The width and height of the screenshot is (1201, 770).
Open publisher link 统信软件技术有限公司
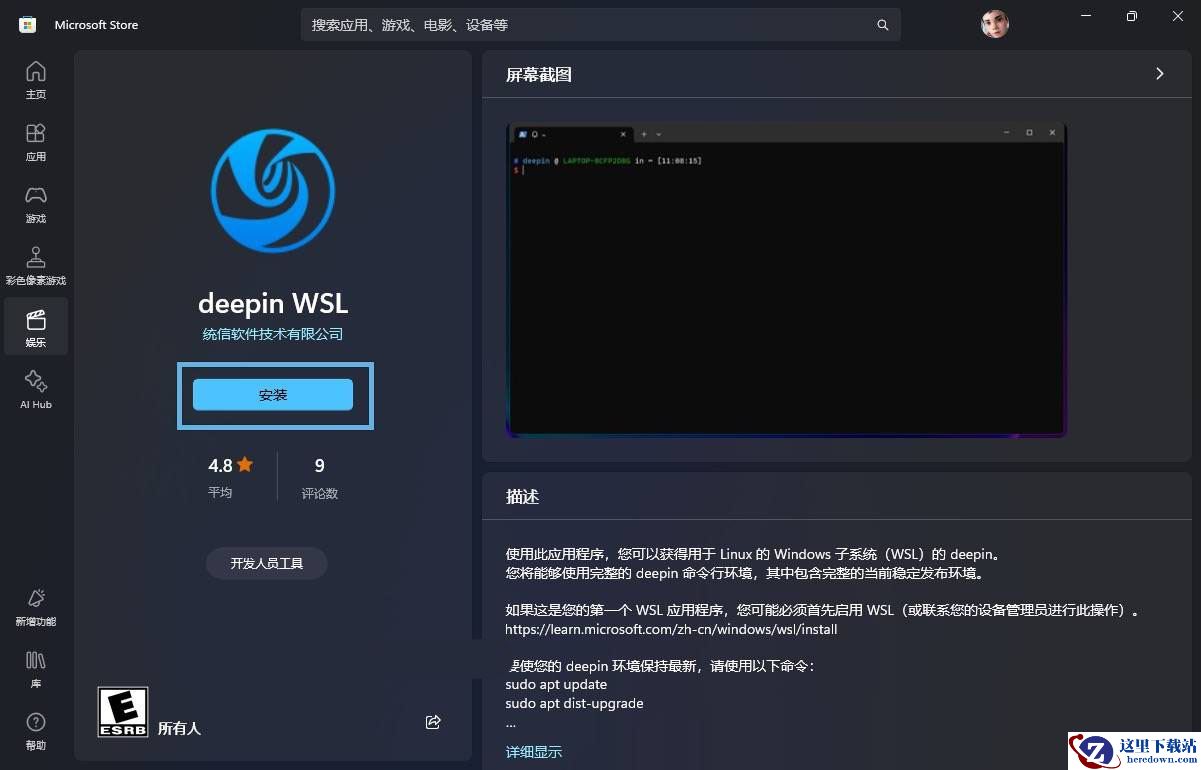pyautogui.click(x=273, y=334)
